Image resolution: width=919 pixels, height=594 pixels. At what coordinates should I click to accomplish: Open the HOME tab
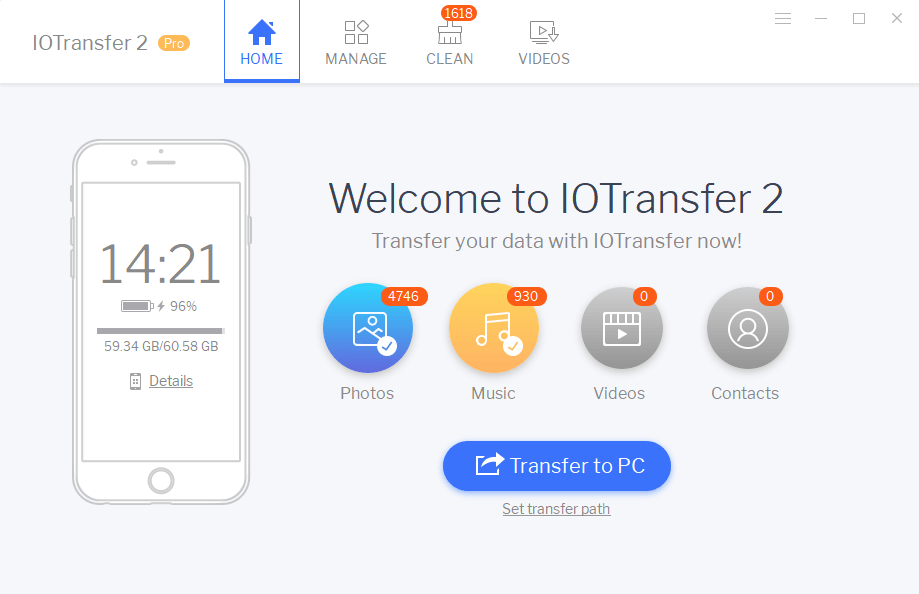point(261,41)
